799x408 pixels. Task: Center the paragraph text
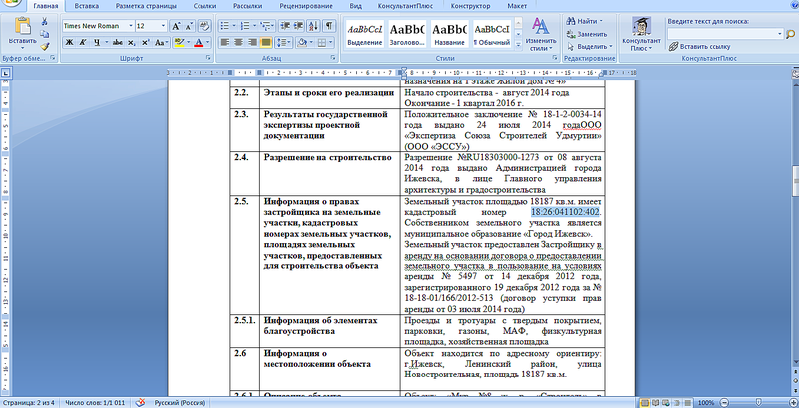point(238,42)
